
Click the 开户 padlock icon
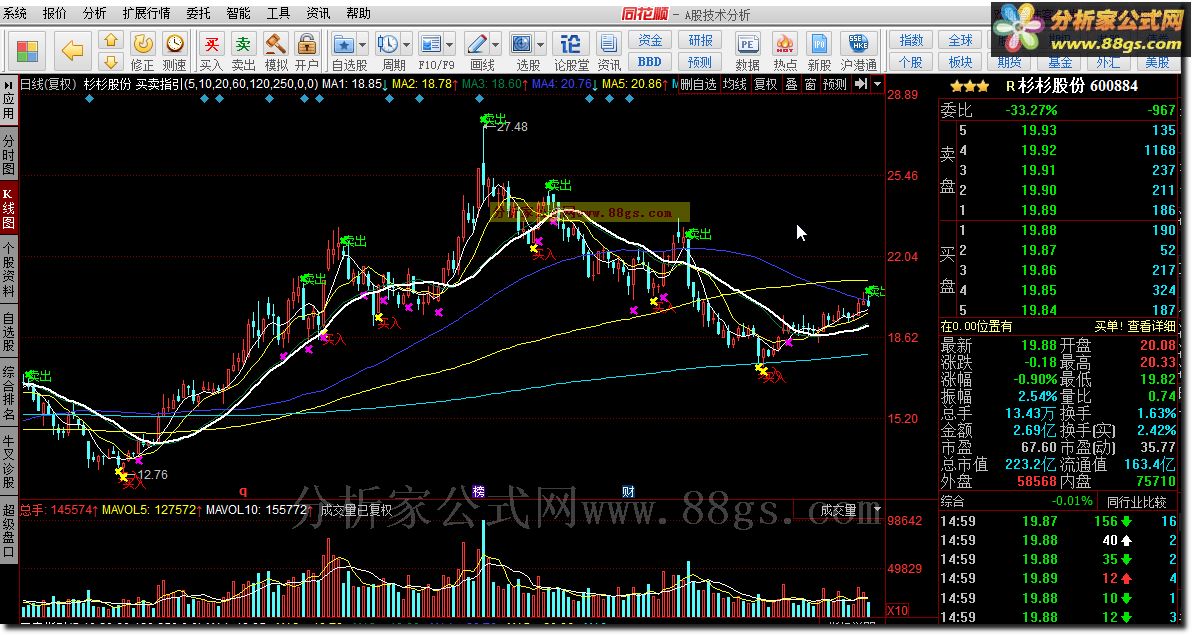(307, 50)
